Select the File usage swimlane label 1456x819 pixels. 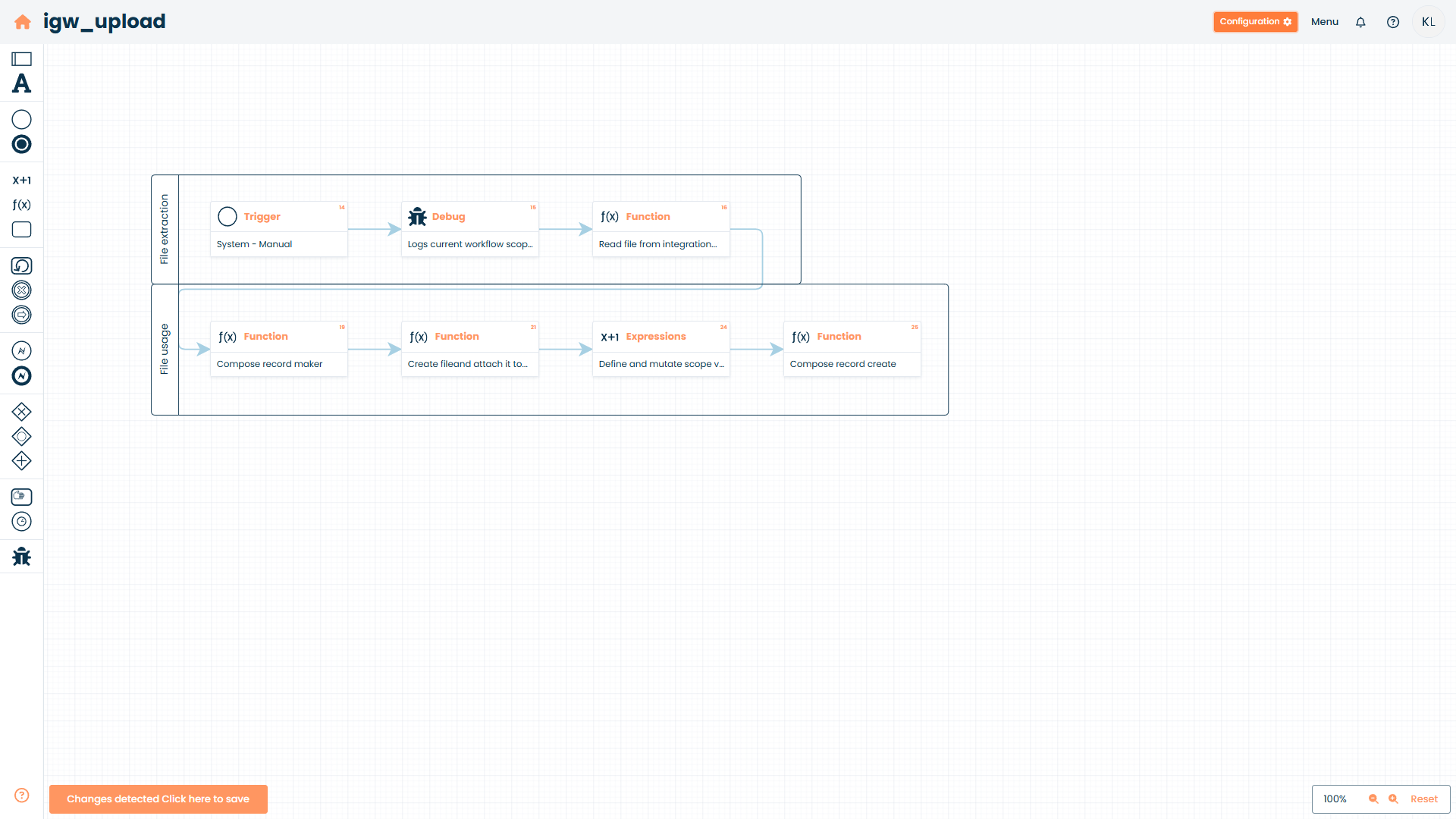pos(165,349)
